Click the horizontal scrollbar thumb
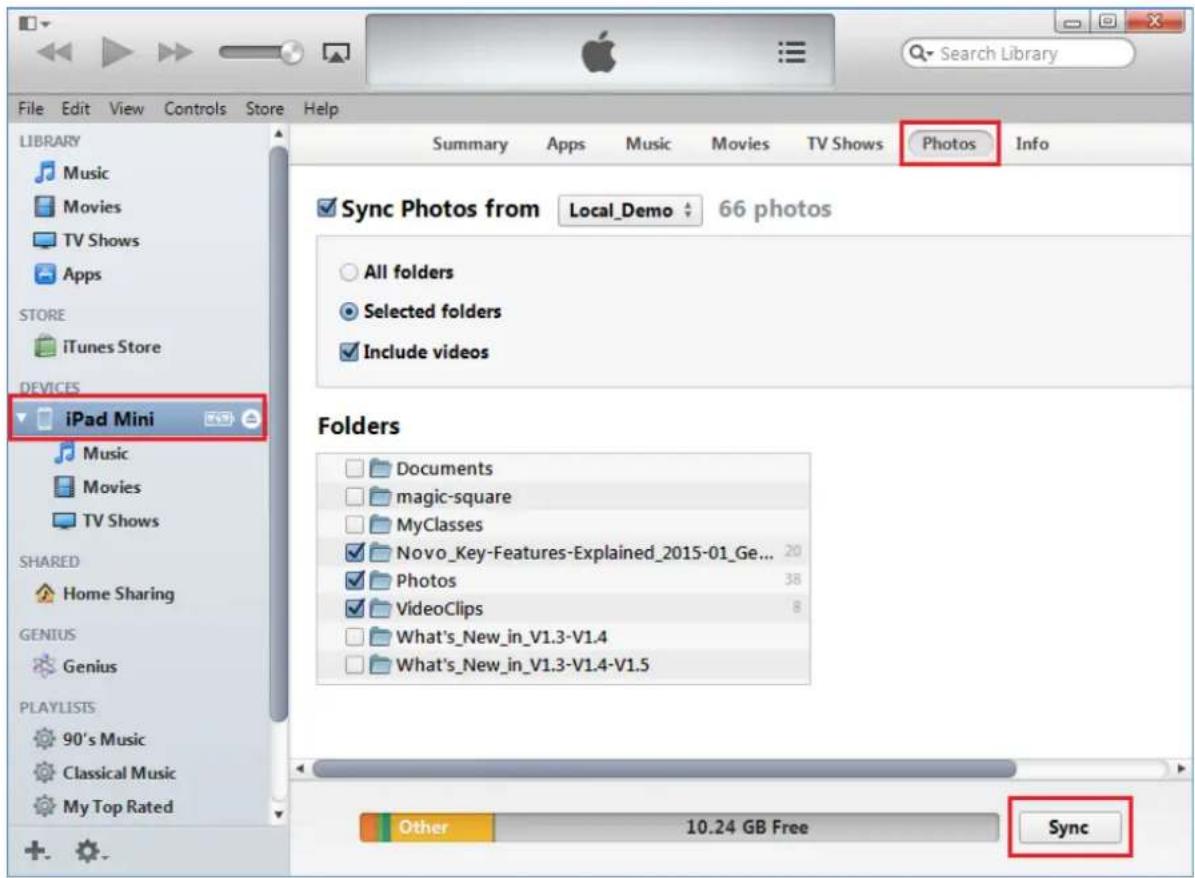This screenshot has width=1195, height=878. point(664,768)
